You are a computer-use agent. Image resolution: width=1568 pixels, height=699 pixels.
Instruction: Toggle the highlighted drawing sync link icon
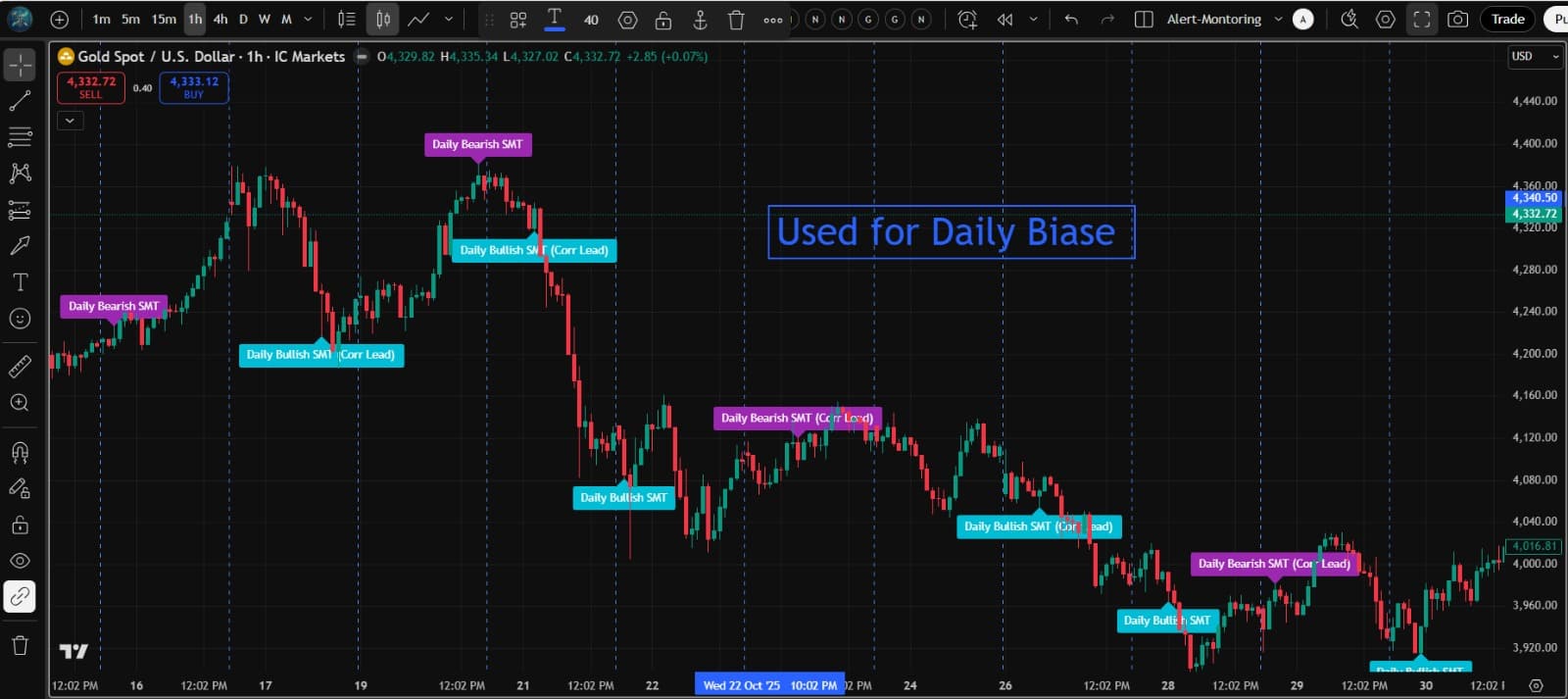pos(20,597)
